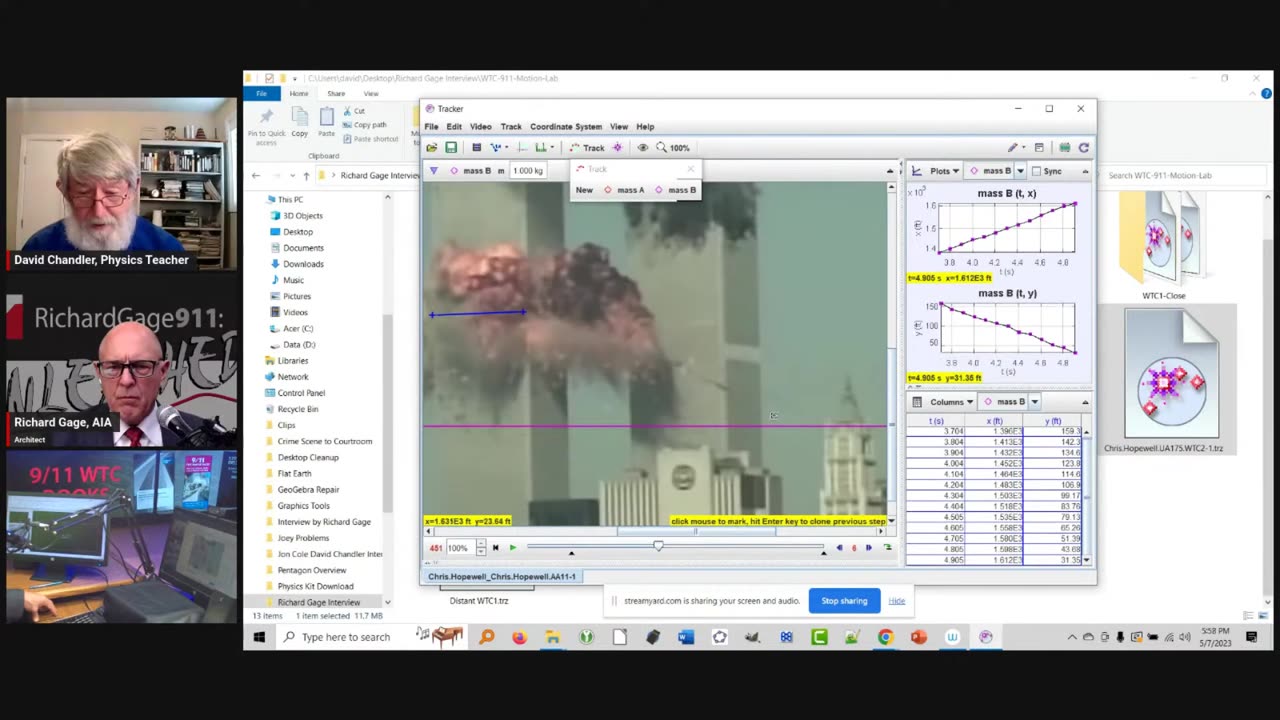This screenshot has height=720, width=1280.
Task: Click the play button in video player
Action: pos(513,548)
